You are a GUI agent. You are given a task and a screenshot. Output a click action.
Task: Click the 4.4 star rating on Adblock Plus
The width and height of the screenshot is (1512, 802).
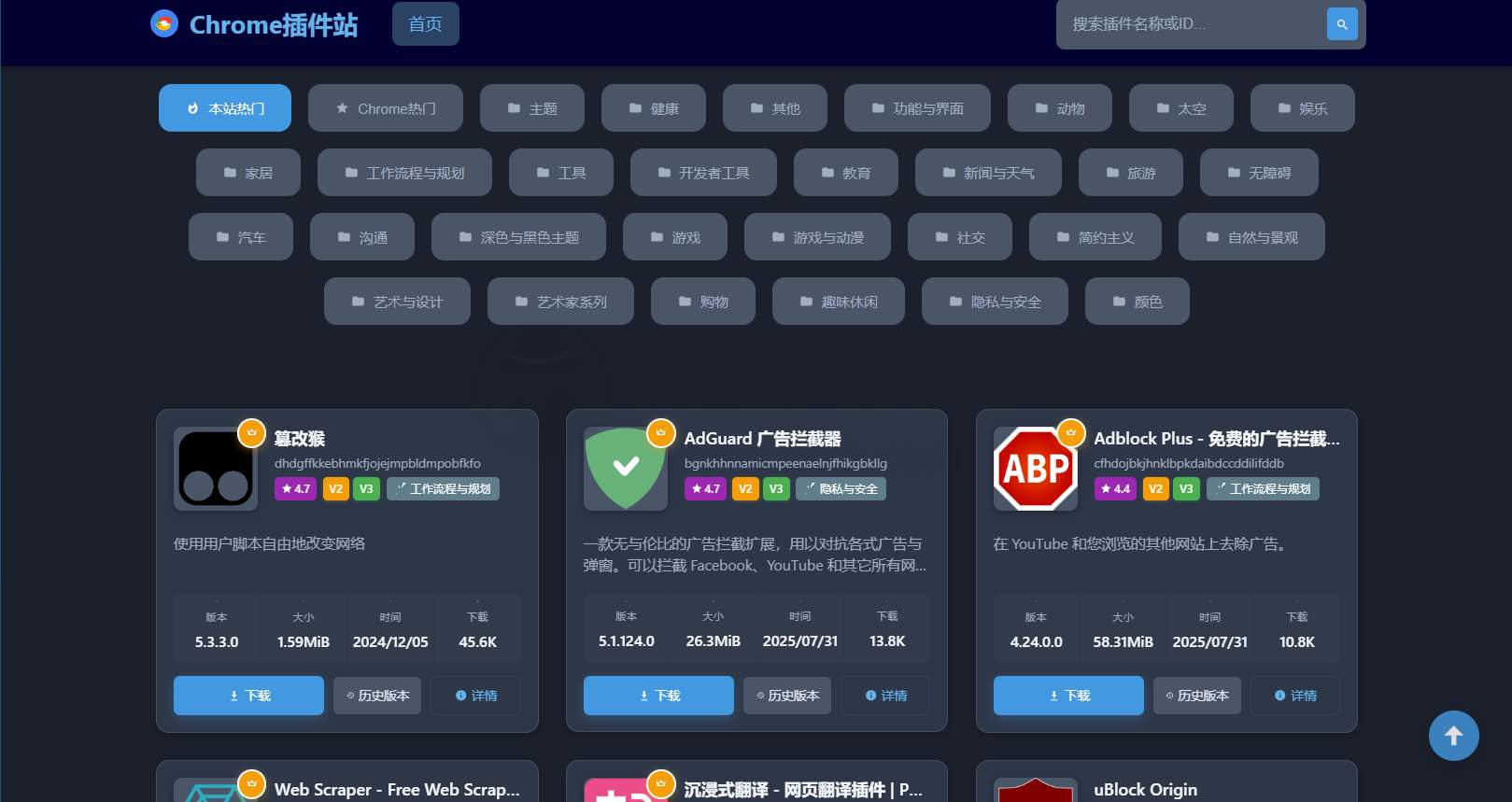pyautogui.click(x=1115, y=488)
